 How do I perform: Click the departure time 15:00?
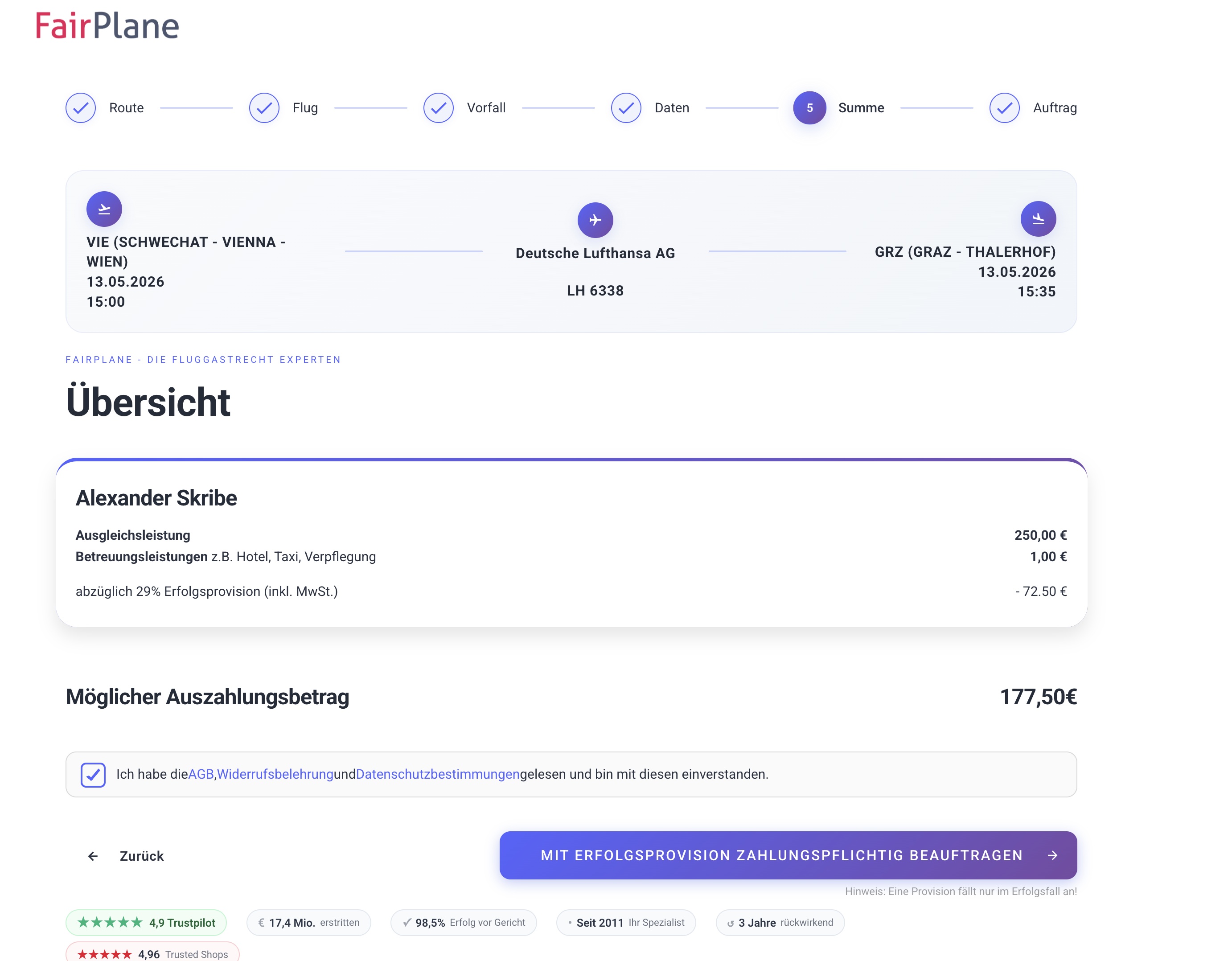[106, 302]
